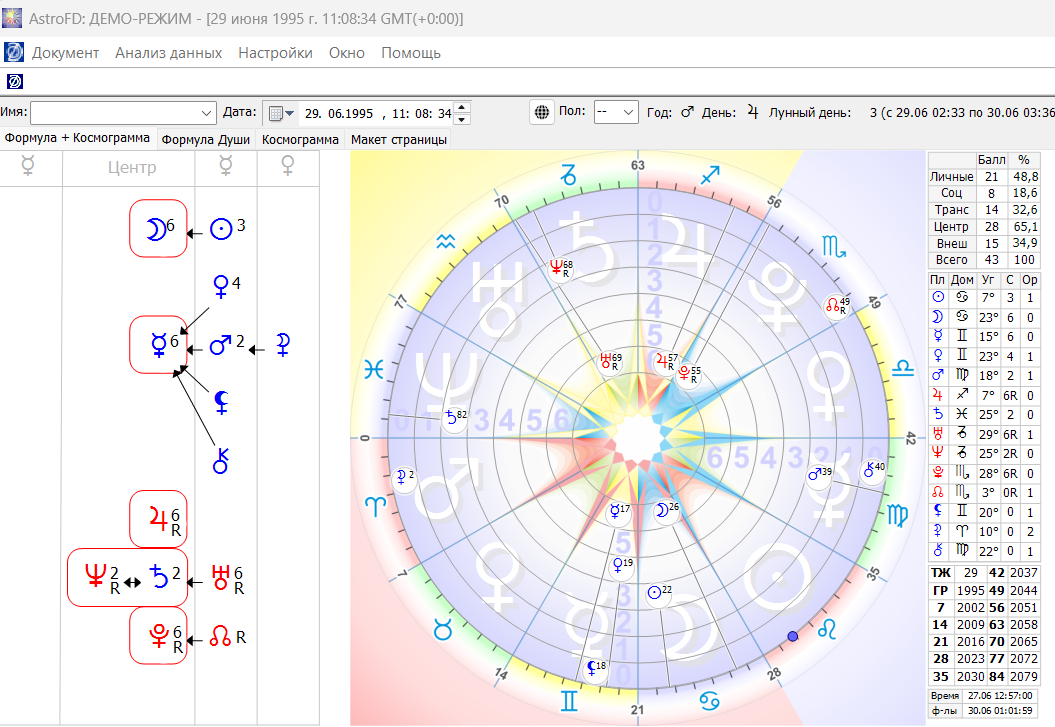Select the North Node formula symbol
The height and width of the screenshot is (727, 1055).
[x=220, y=636]
